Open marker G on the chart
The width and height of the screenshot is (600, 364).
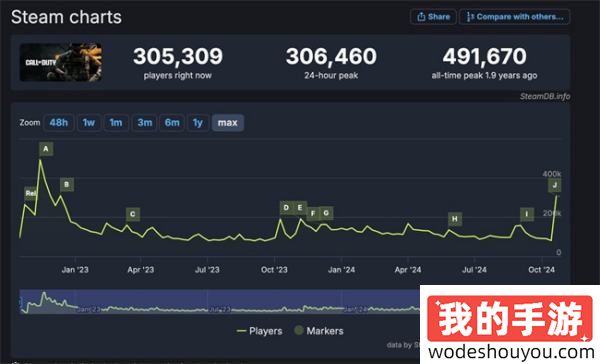coord(326,213)
